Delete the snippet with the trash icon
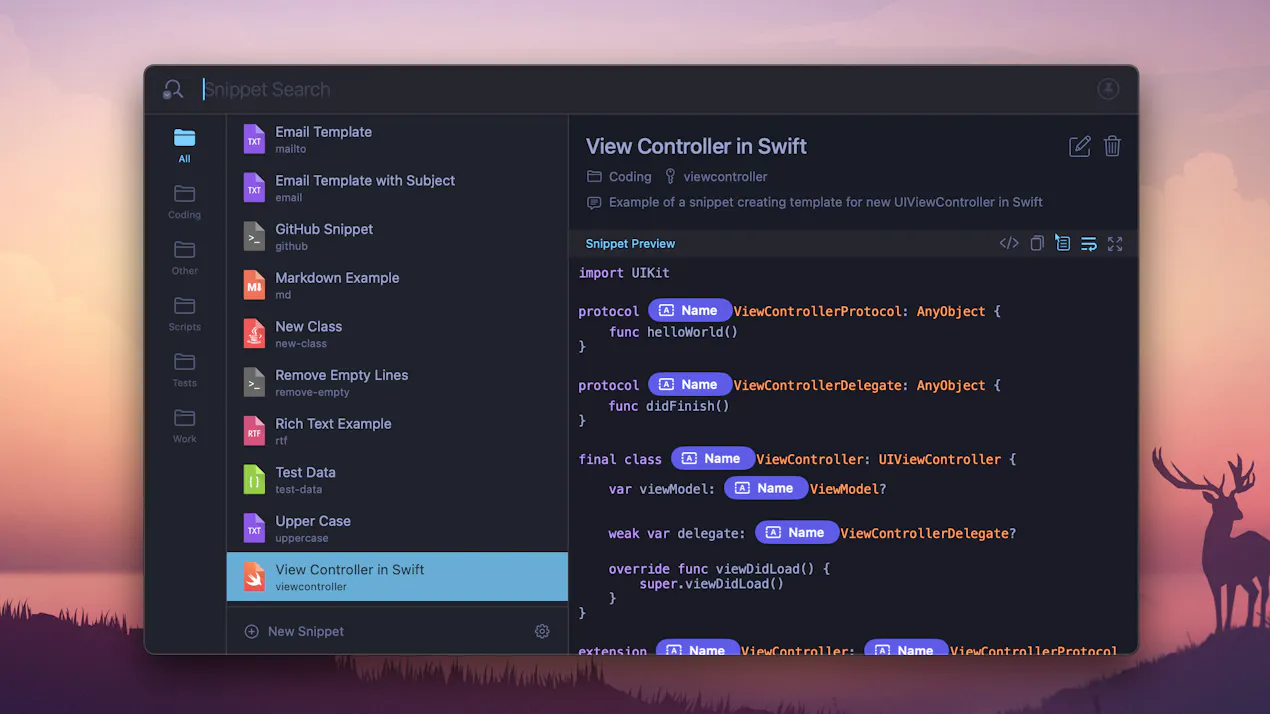The width and height of the screenshot is (1270, 714). [1112, 146]
